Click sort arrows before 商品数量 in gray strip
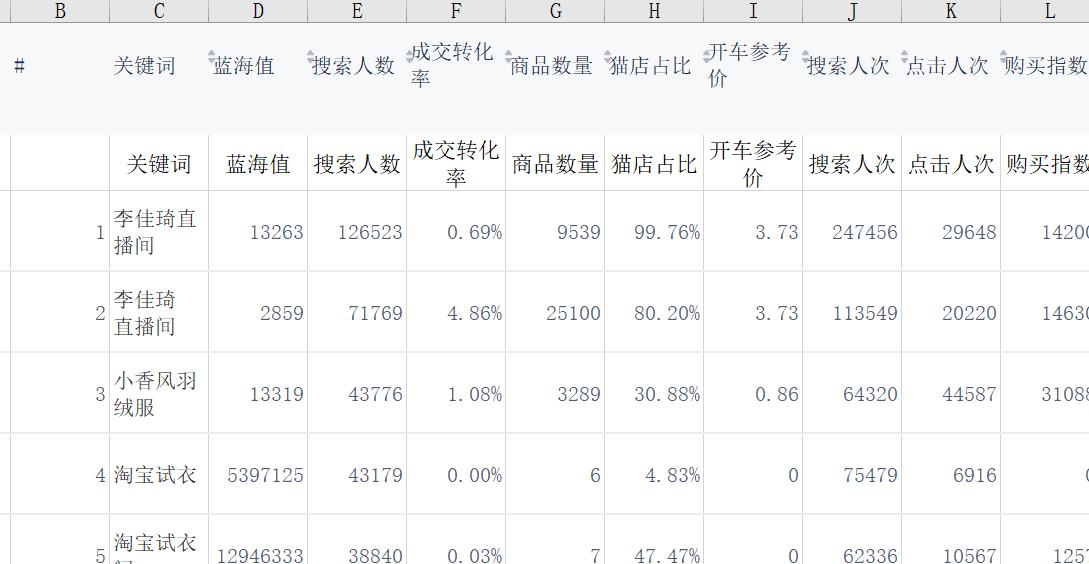The image size is (1089, 564). [507, 56]
